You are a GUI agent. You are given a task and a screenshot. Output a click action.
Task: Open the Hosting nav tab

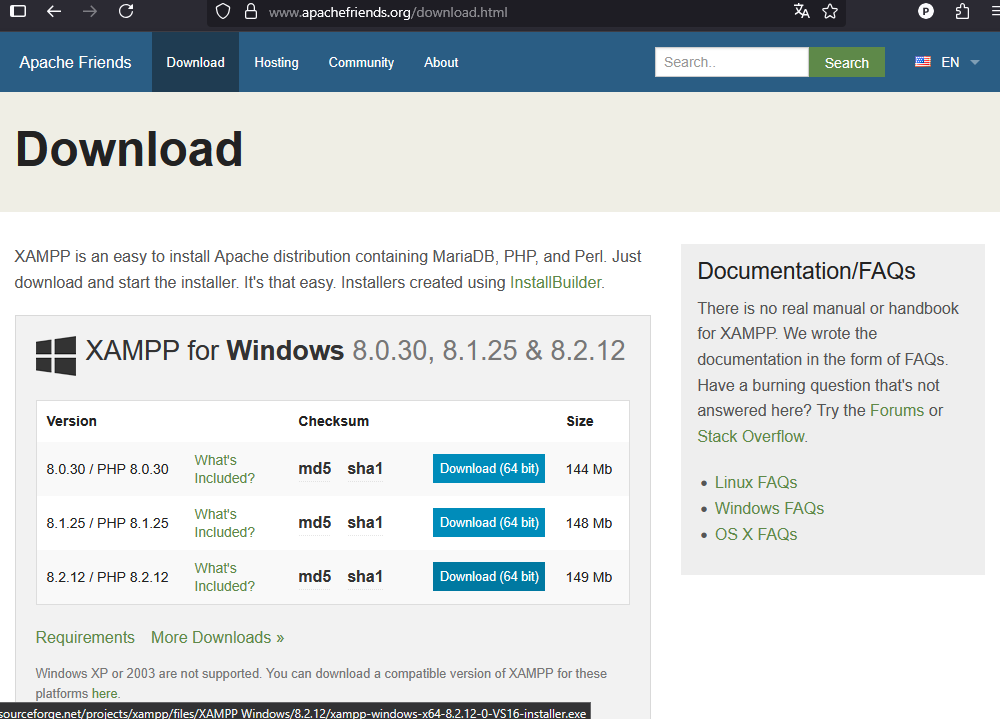(x=276, y=63)
